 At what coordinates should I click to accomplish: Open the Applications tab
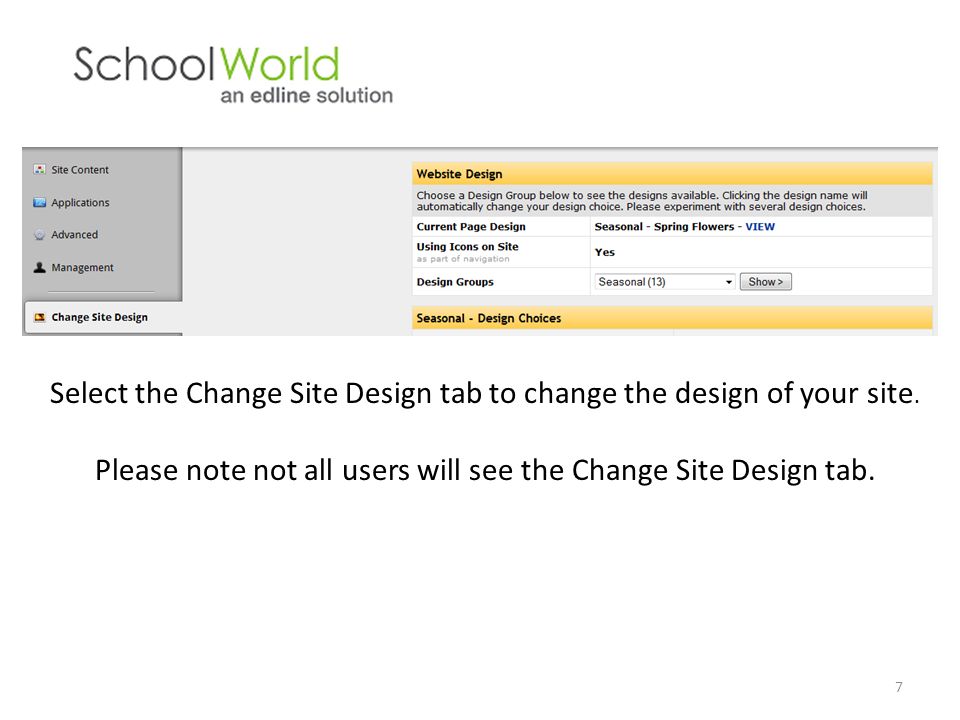click(x=80, y=203)
